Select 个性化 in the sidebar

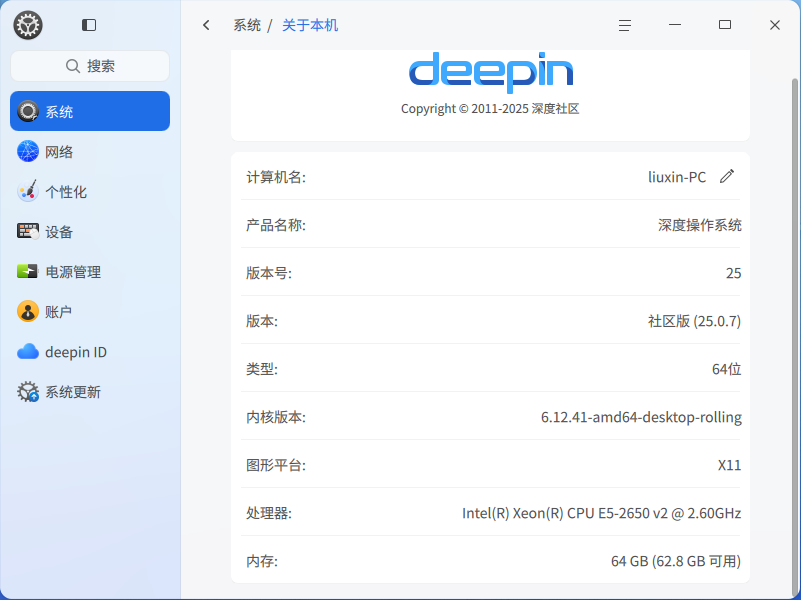tap(90, 191)
